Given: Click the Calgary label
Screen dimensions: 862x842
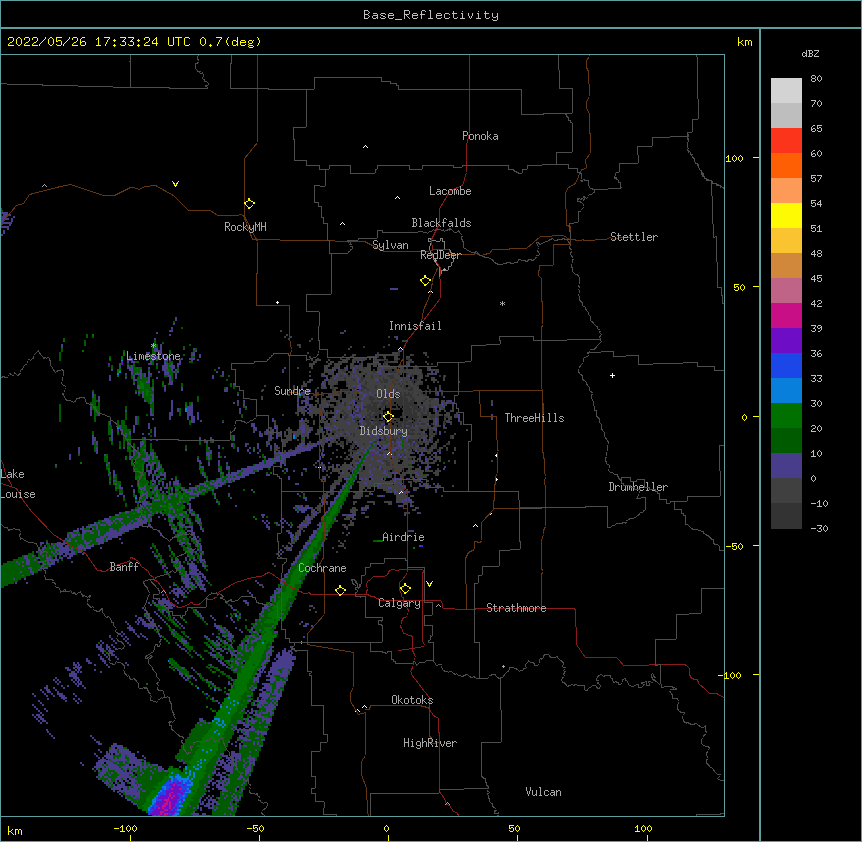Looking at the screenshot, I should click(399, 603).
